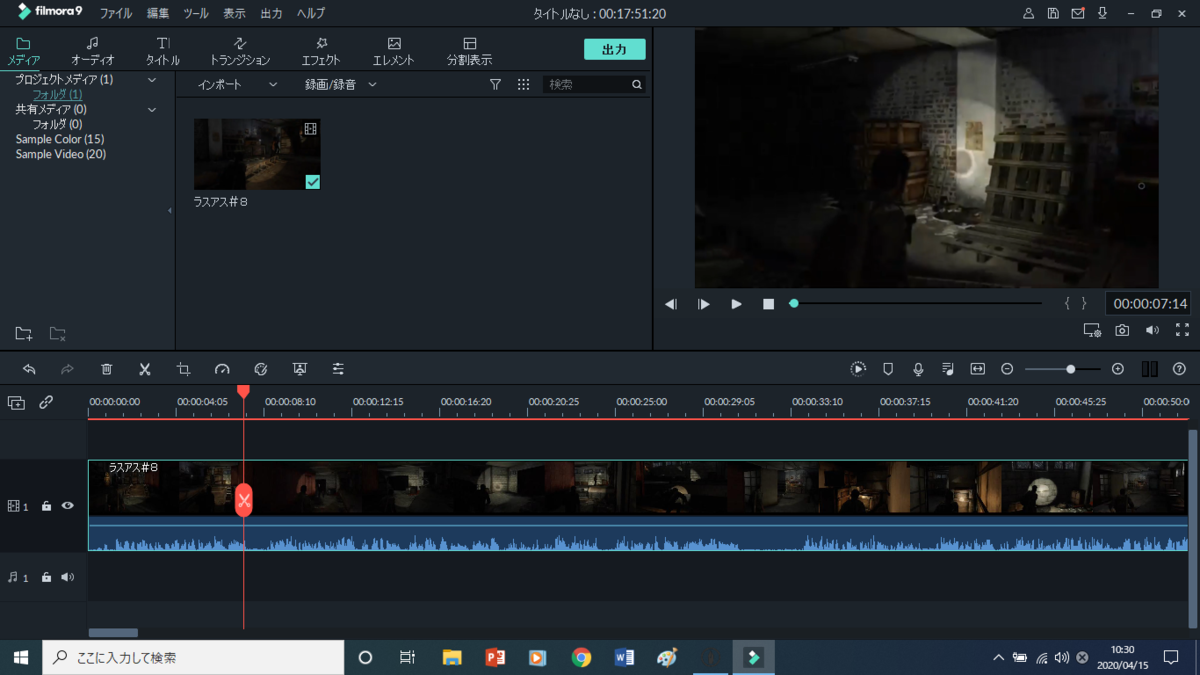Click the play-frame forward button
1200x675 pixels.
[704, 304]
